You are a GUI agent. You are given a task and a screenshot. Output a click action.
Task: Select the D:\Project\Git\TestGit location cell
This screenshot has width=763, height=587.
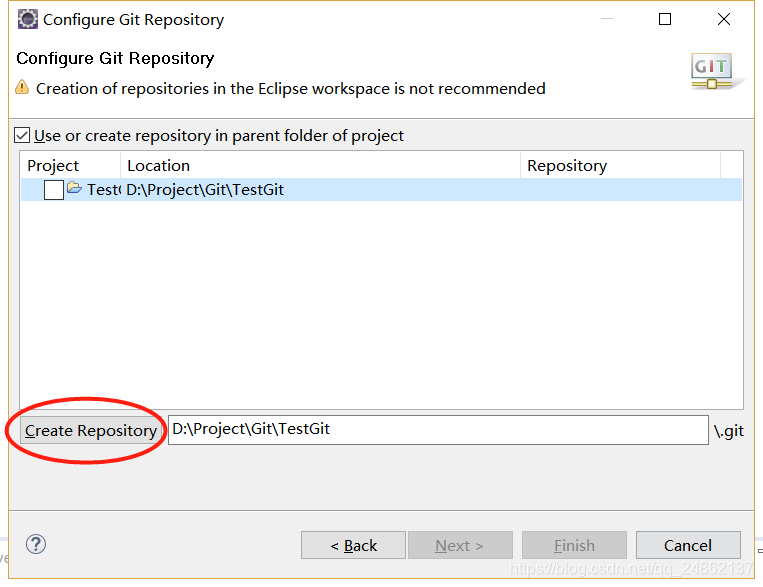click(x=205, y=189)
